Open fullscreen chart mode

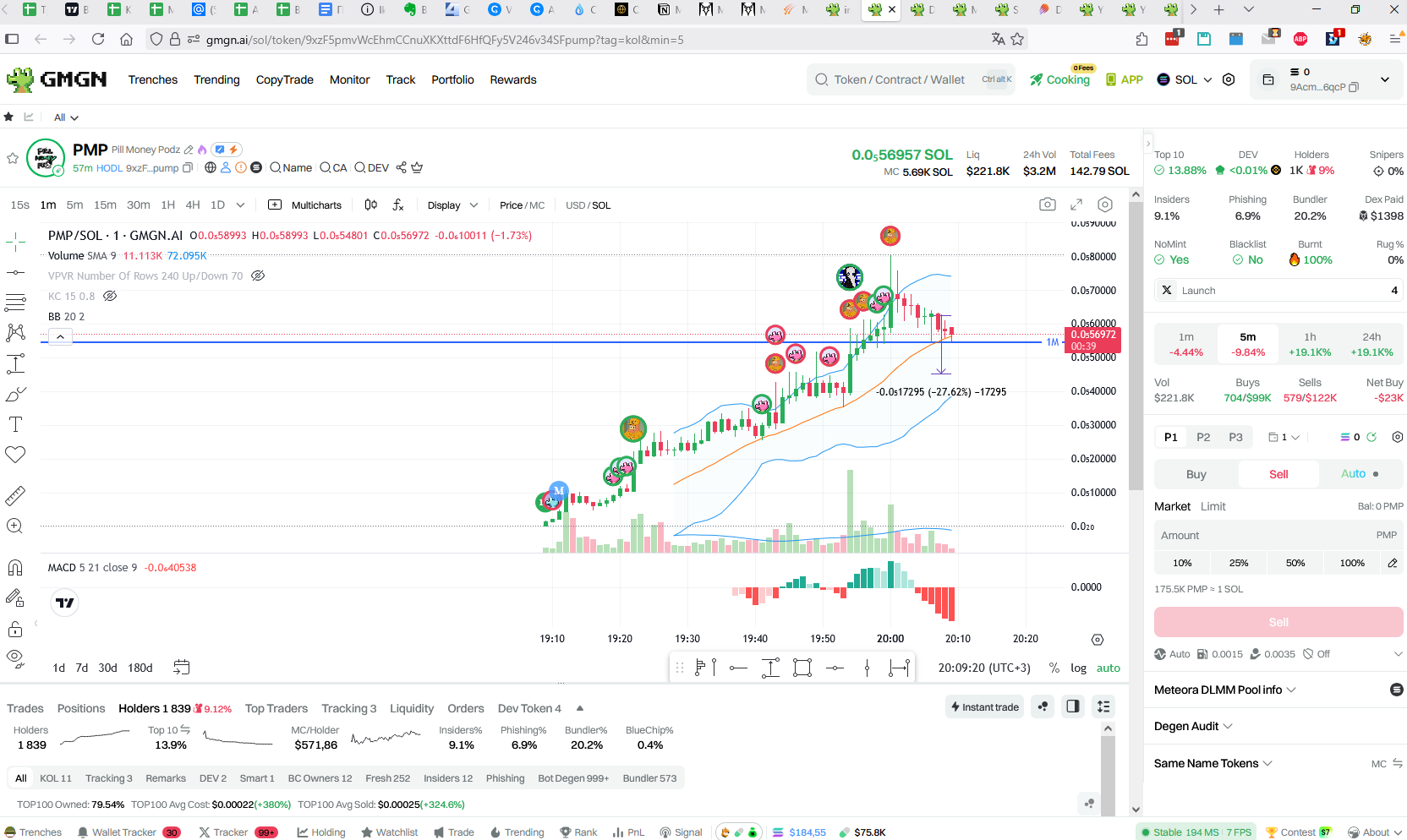pyautogui.click(x=1076, y=205)
